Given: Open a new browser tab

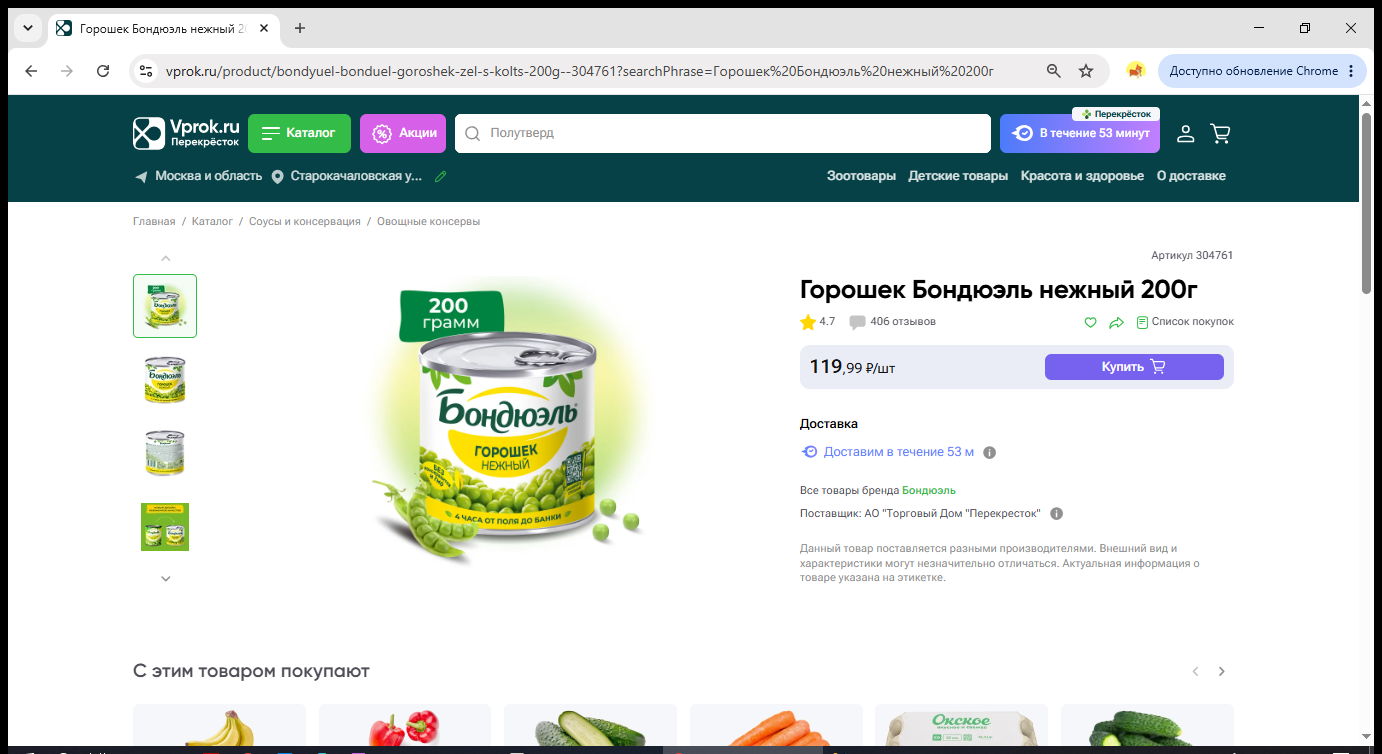Looking at the screenshot, I should [x=300, y=28].
